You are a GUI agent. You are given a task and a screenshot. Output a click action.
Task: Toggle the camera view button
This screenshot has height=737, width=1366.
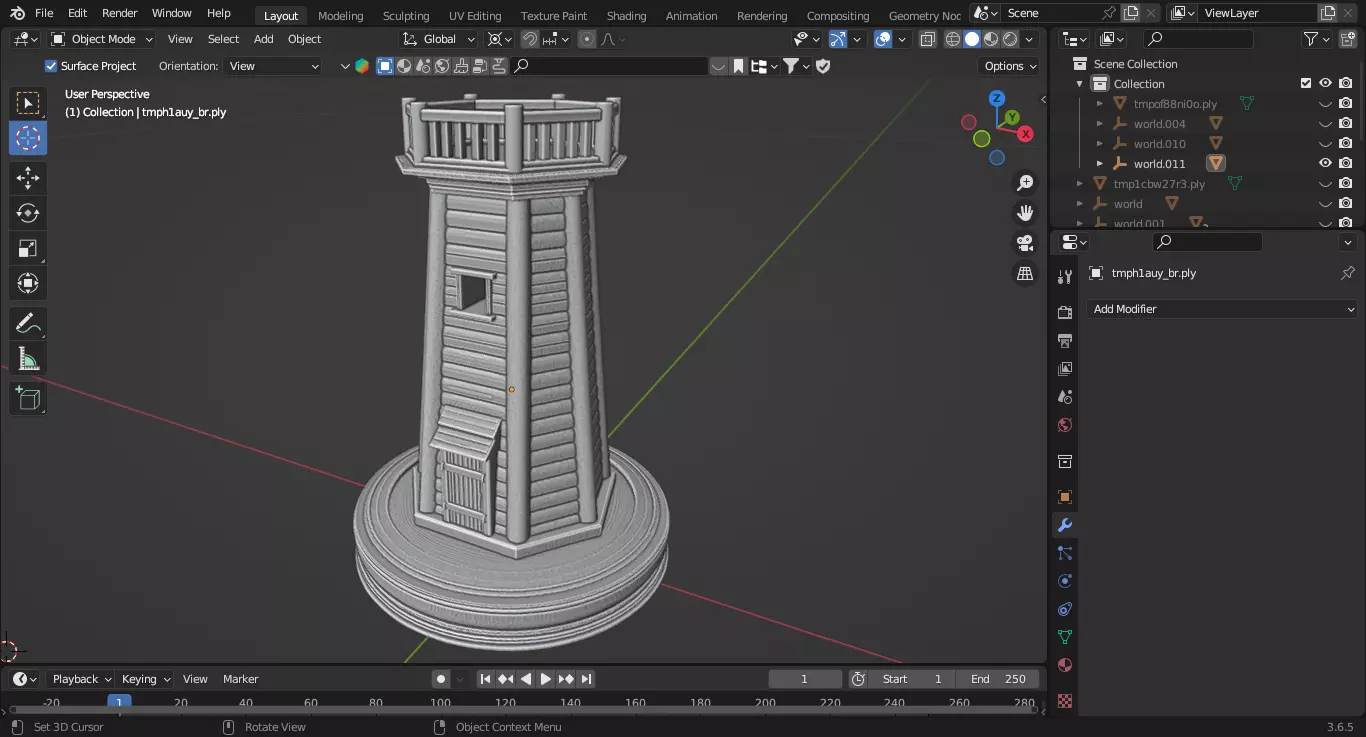(1025, 243)
